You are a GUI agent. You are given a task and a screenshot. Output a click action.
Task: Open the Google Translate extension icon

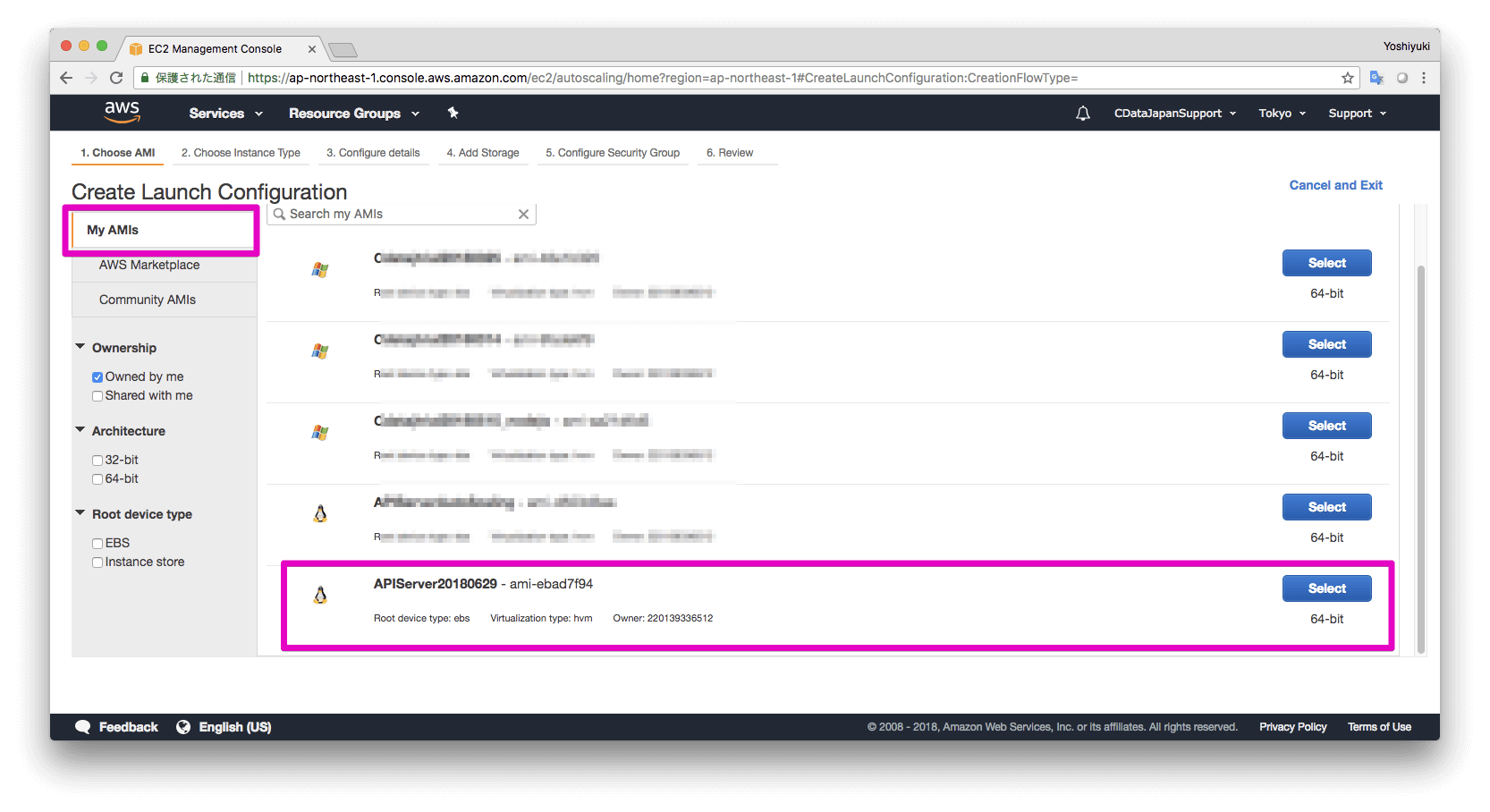point(1376,78)
